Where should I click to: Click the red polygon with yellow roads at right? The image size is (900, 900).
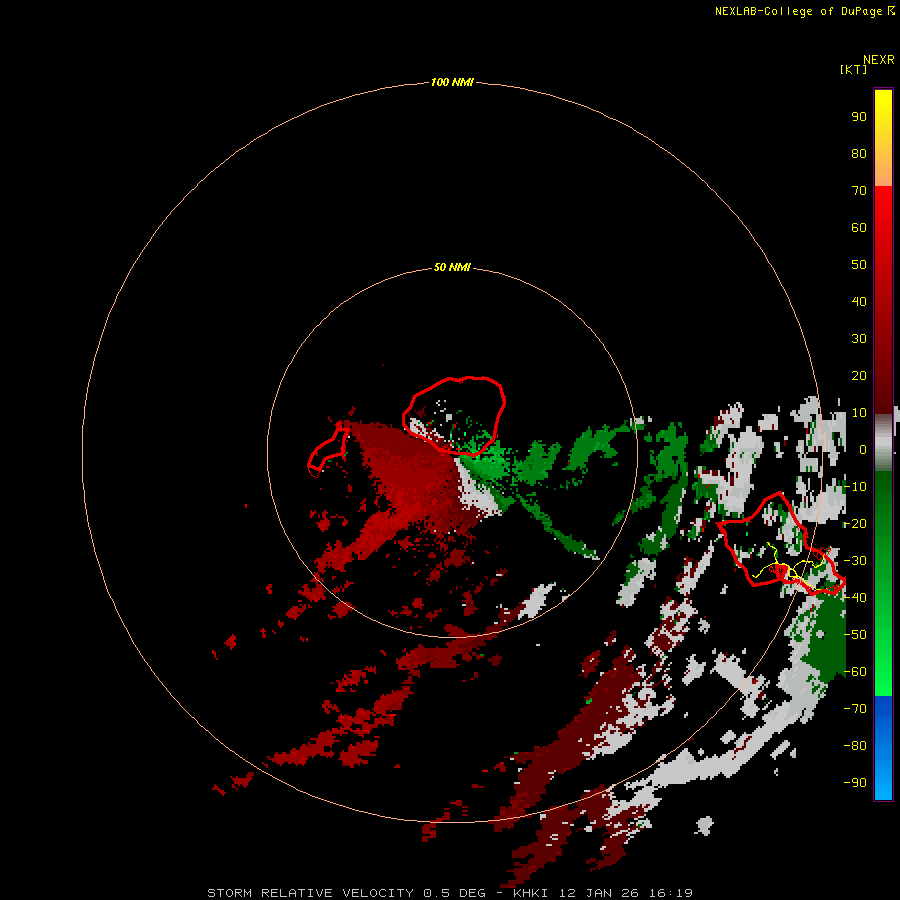[x=781, y=544]
